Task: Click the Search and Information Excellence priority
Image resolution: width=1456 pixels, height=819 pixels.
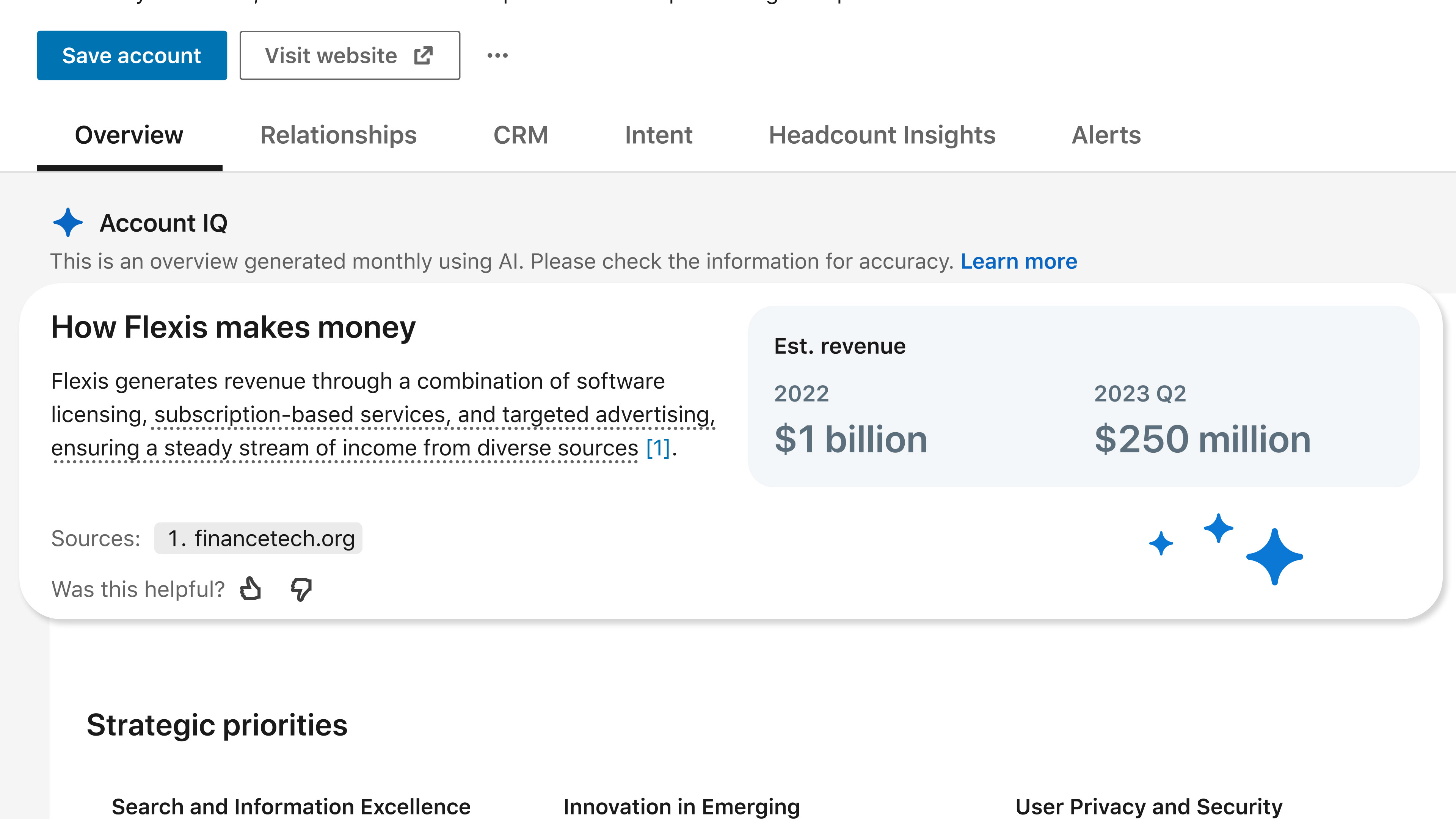Action: point(291,806)
